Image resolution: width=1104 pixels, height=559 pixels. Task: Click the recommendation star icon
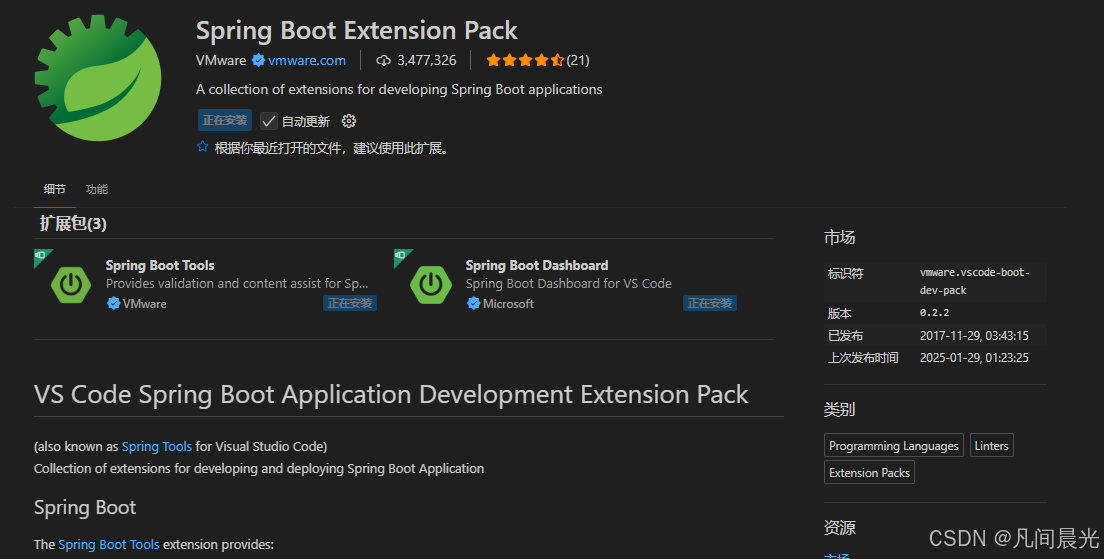click(x=203, y=147)
